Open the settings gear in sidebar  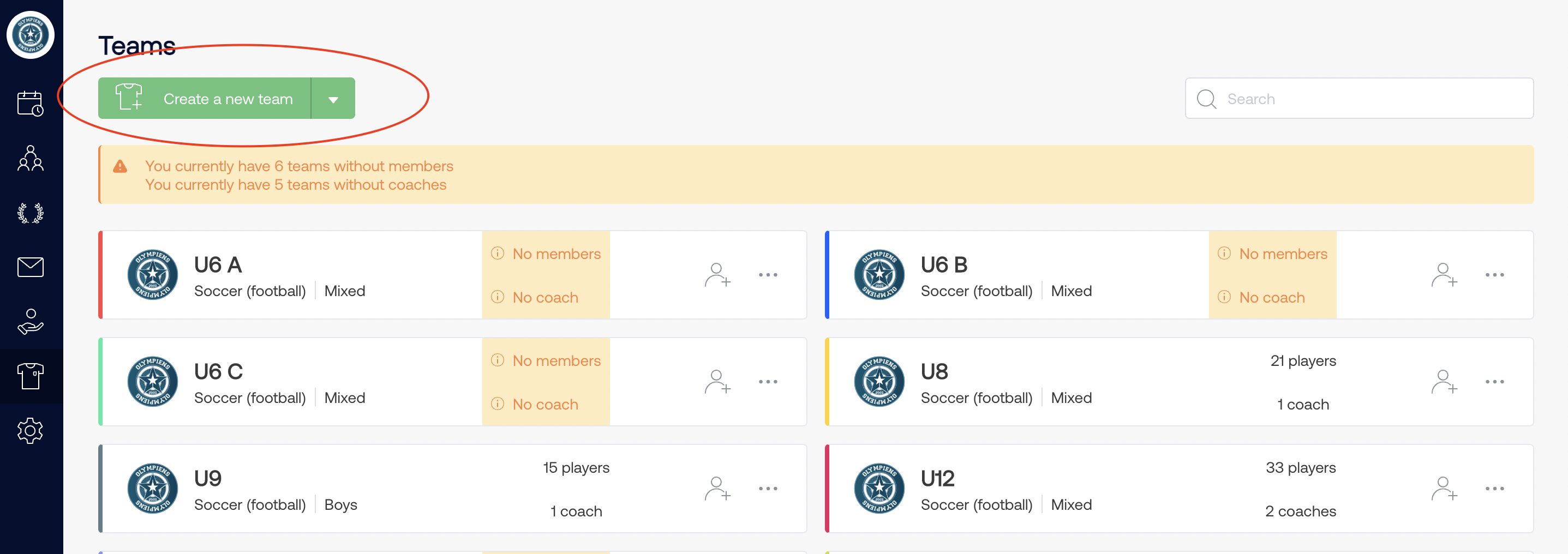(x=30, y=431)
